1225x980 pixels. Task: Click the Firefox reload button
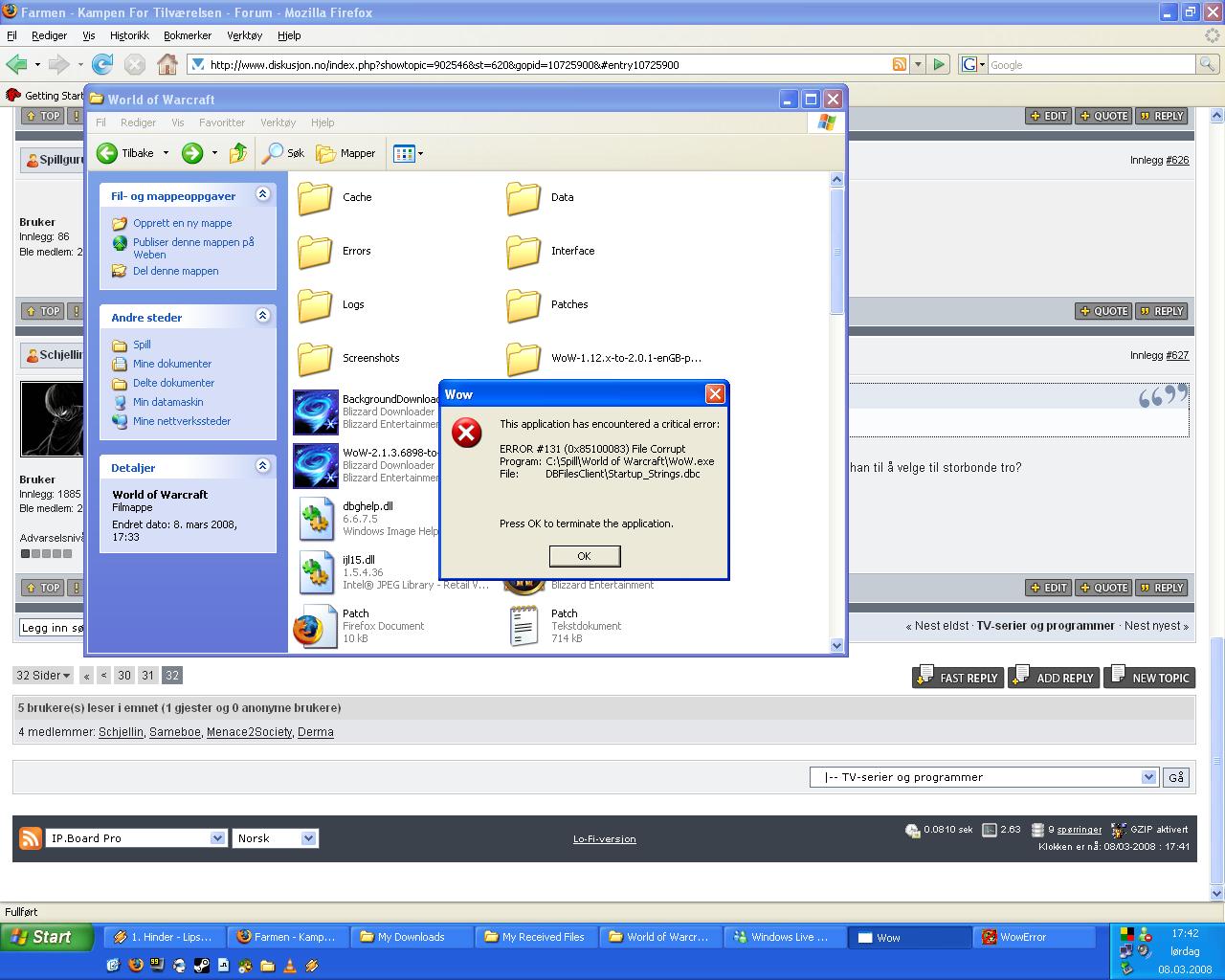(x=102, y=64)
